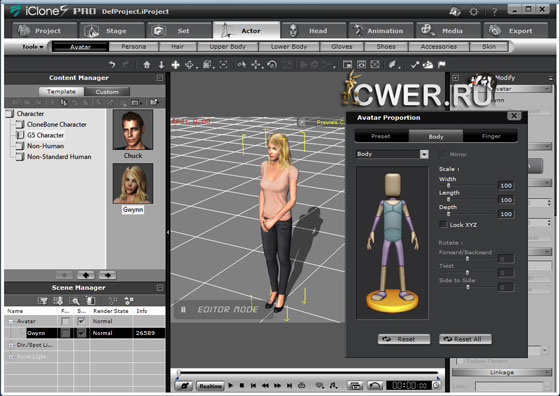Toggle the Realtime playback button
Image resolution: width=560 pixels, height=396 pixels.
click(x=210, y=386)
